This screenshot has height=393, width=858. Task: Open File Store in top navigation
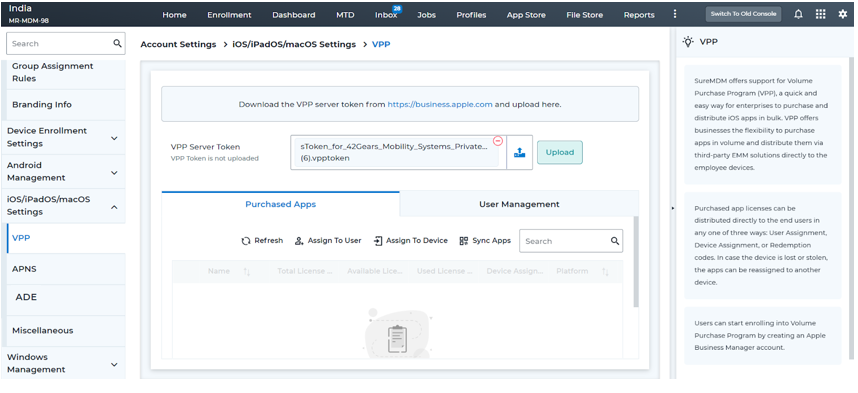(x=584, y=15)
